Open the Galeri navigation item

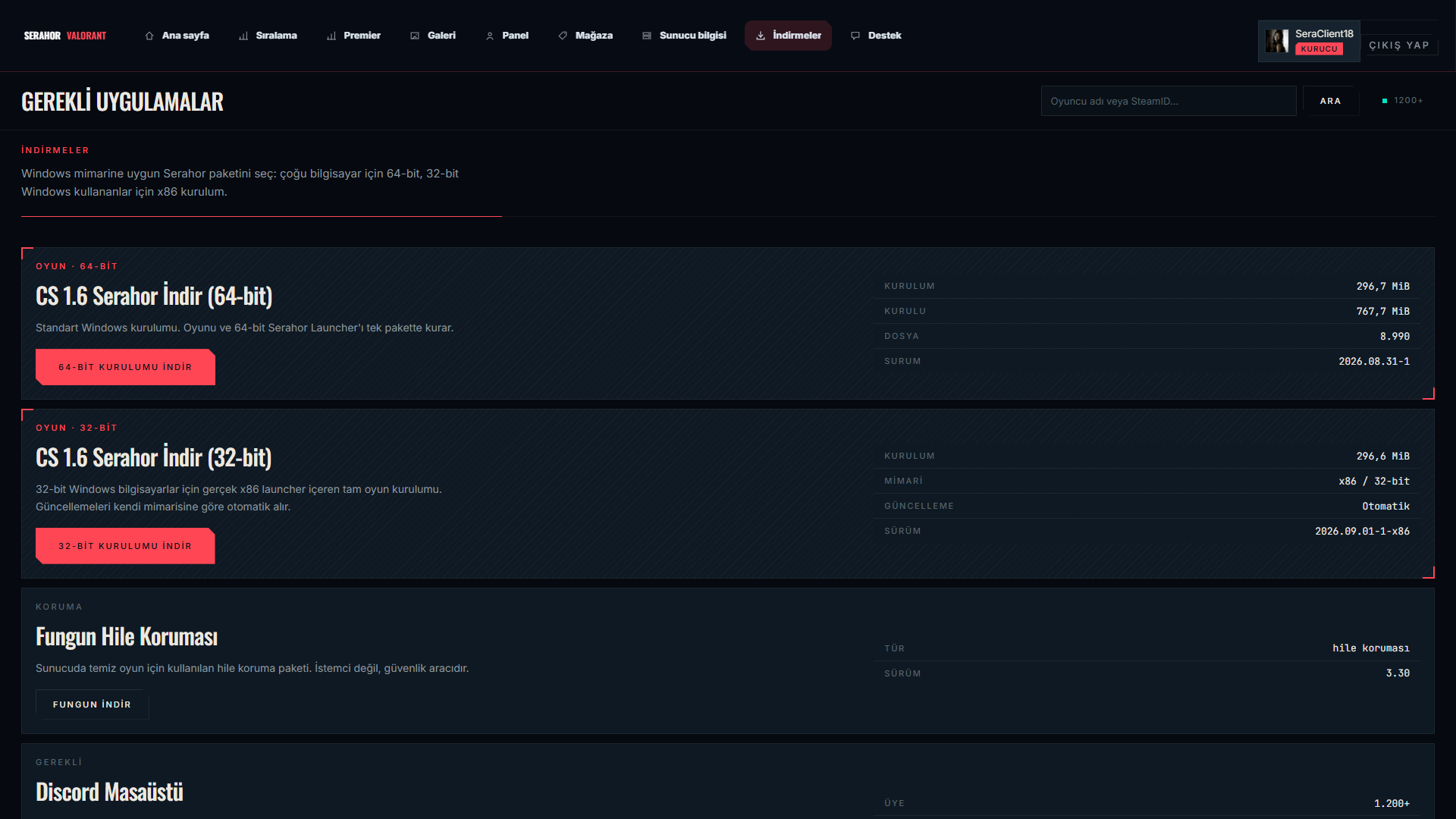point(433,36)
